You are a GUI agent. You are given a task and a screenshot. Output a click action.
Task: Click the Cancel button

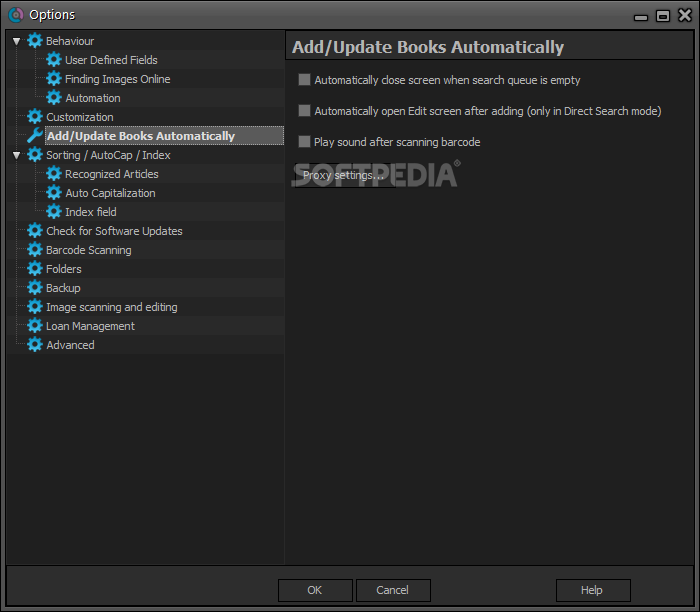(x=393, y=590)
